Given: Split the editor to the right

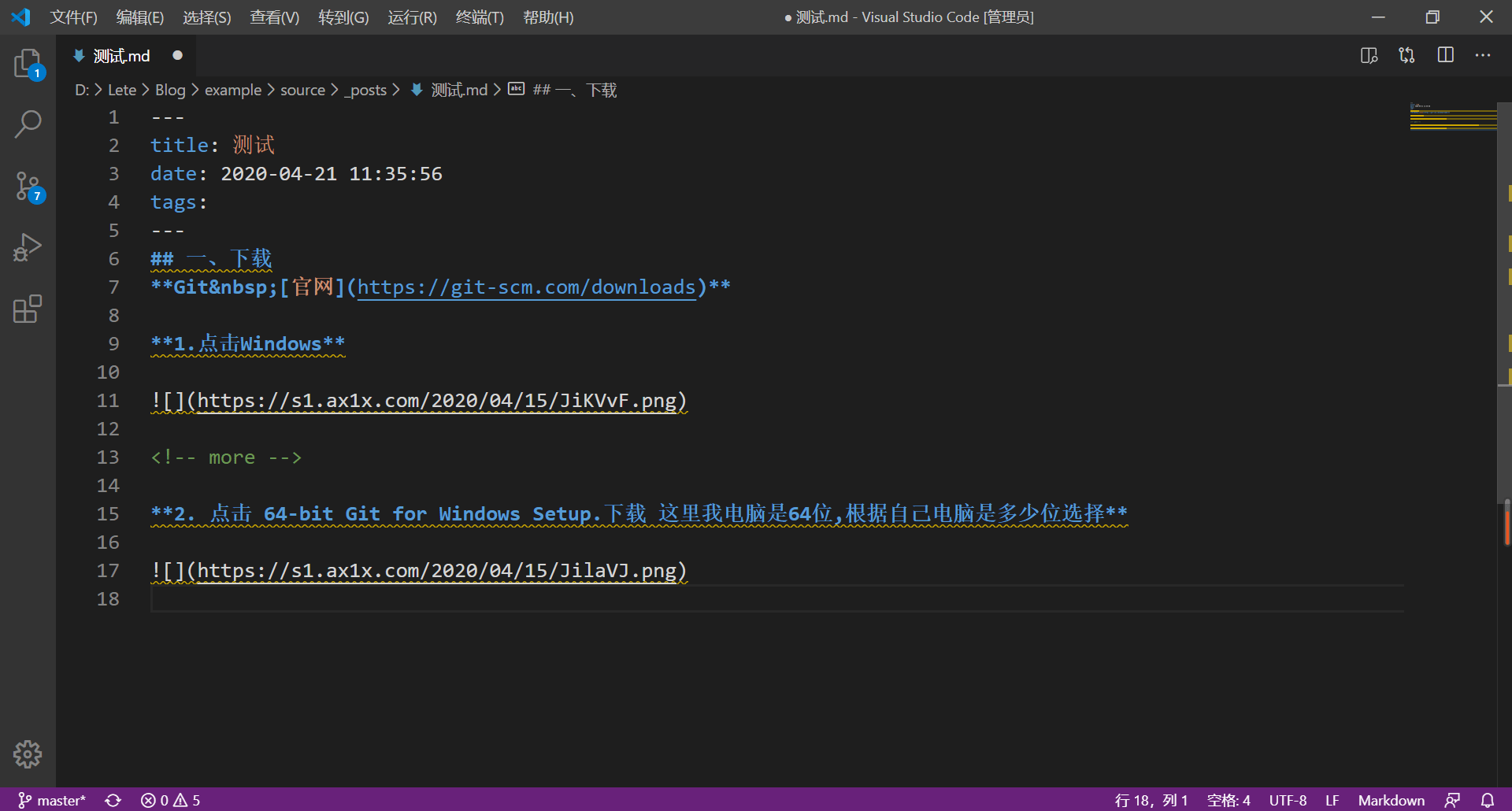Looking at the screenshot, I should (1445, 55).
